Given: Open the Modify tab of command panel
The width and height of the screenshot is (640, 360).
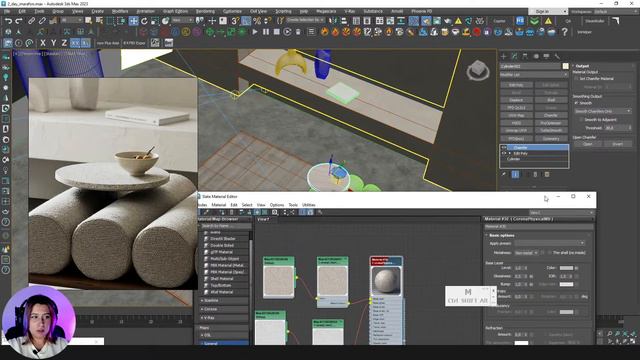Looking at the screenshot, I should click(x=514, y=56).
